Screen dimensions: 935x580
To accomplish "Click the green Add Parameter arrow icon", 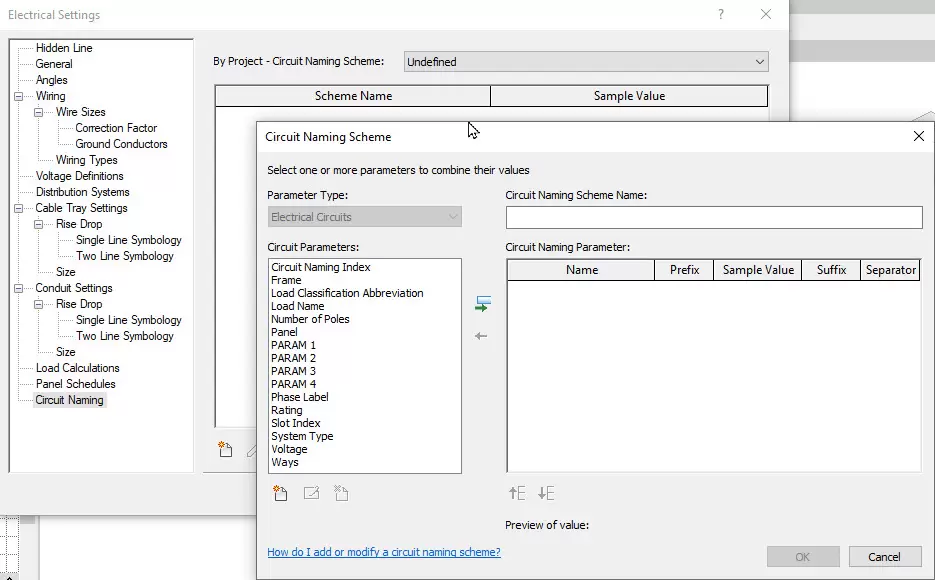I will click(x=482, y=303).
